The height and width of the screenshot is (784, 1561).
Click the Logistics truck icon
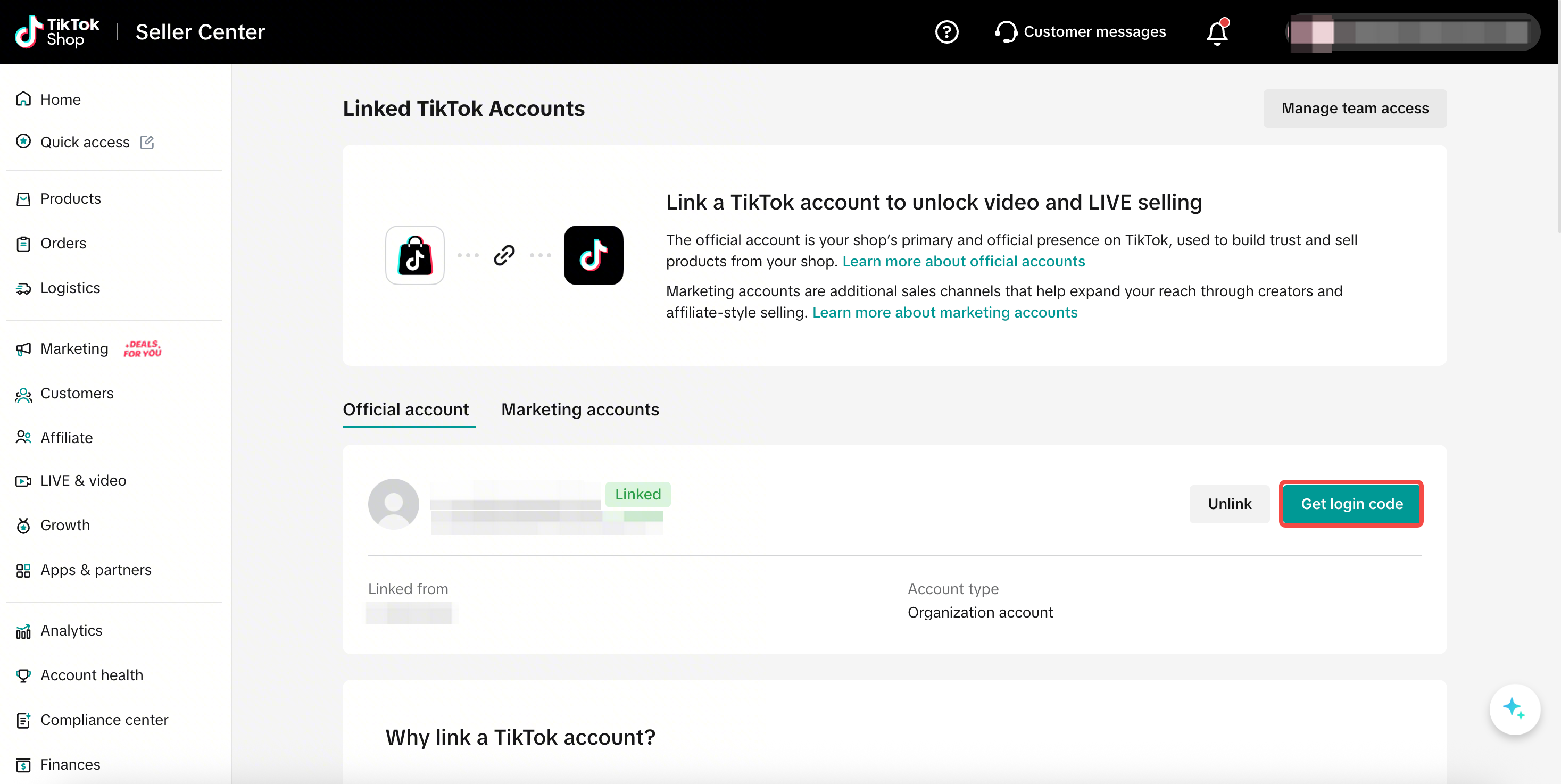(x=23, y=288)
